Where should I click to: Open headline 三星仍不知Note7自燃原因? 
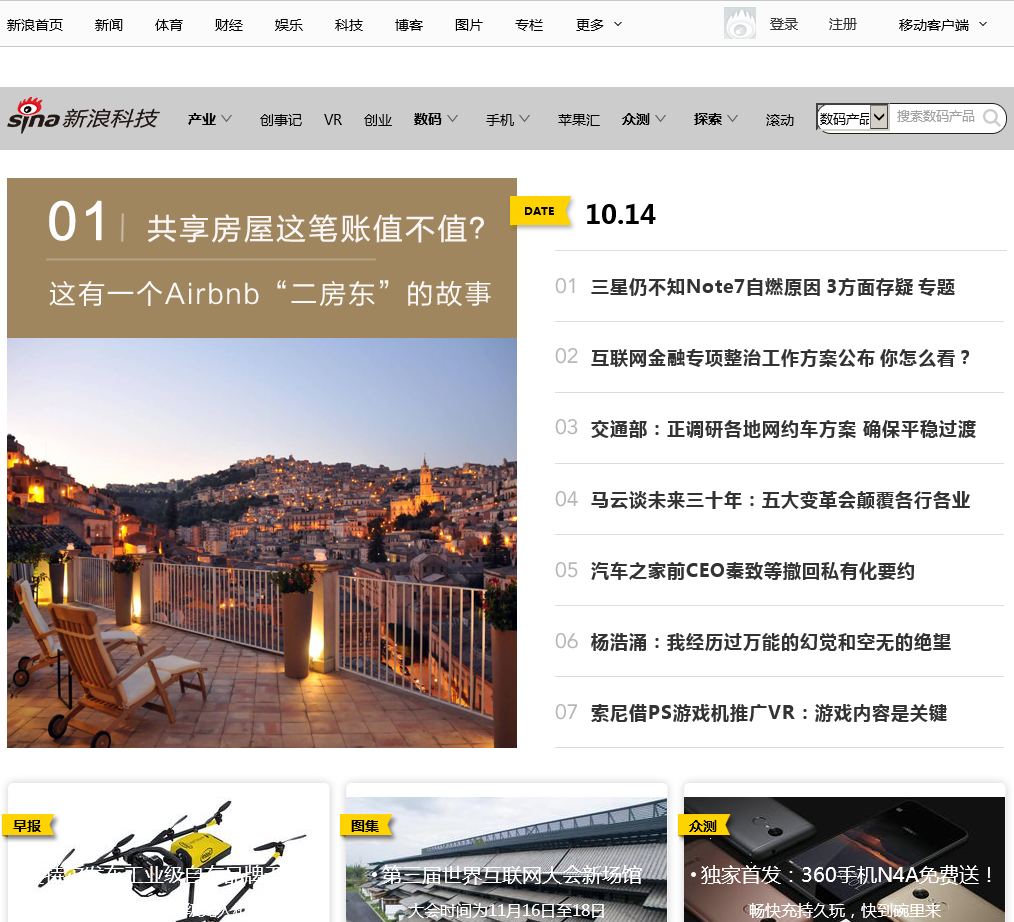click(x=773, y=286)
